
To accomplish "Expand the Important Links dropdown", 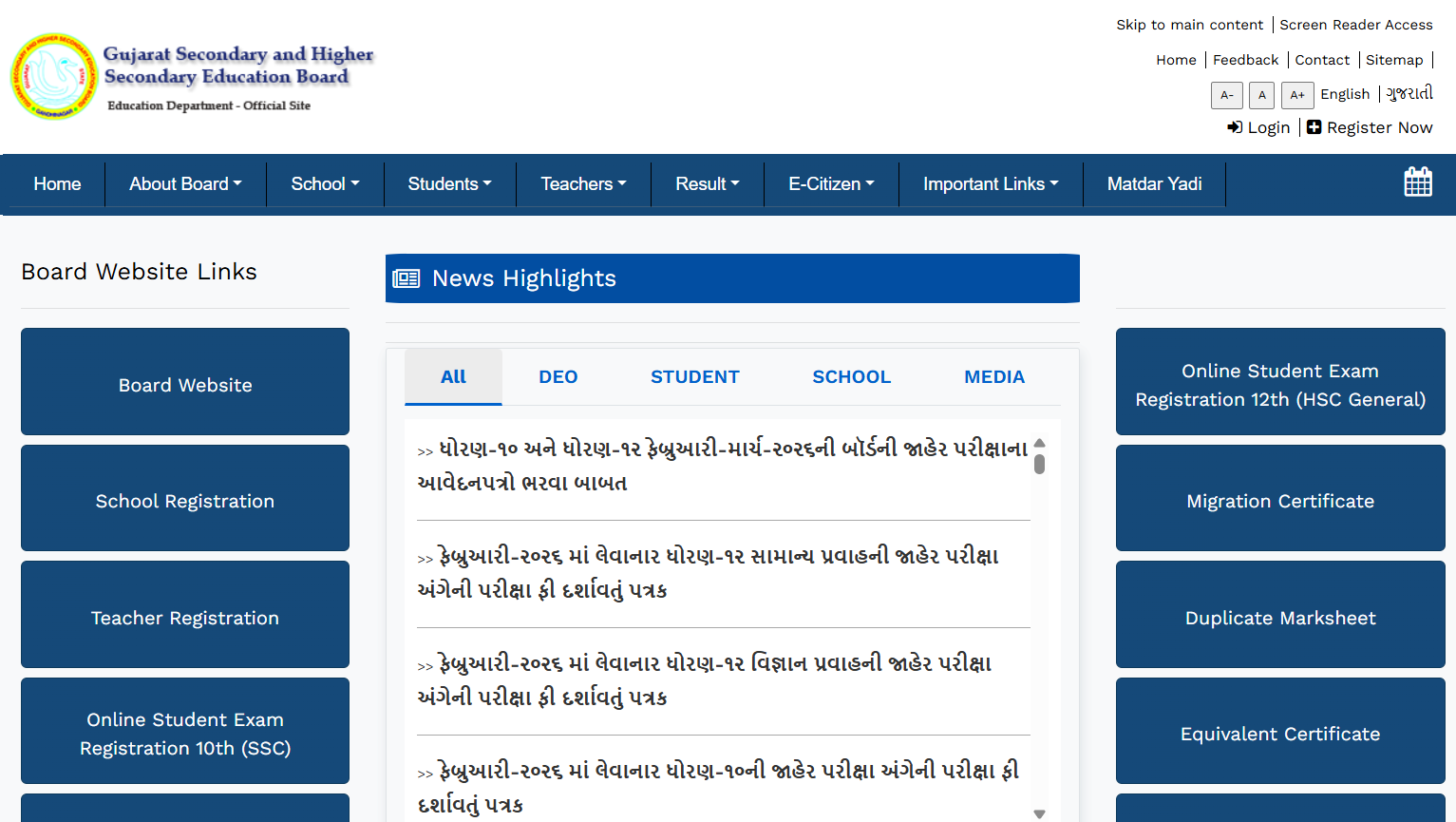I will (x=991, y=183).
